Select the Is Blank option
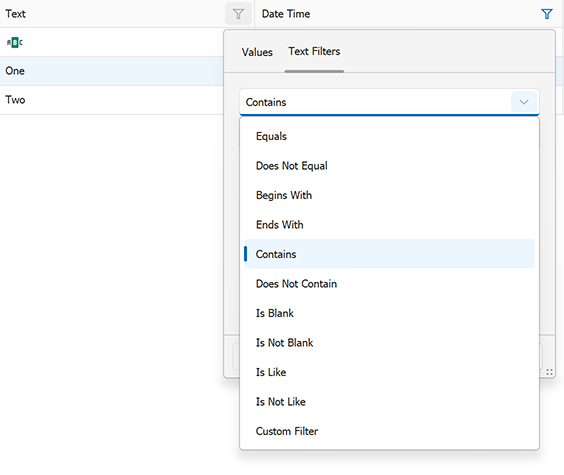 [x=389, y=313]
